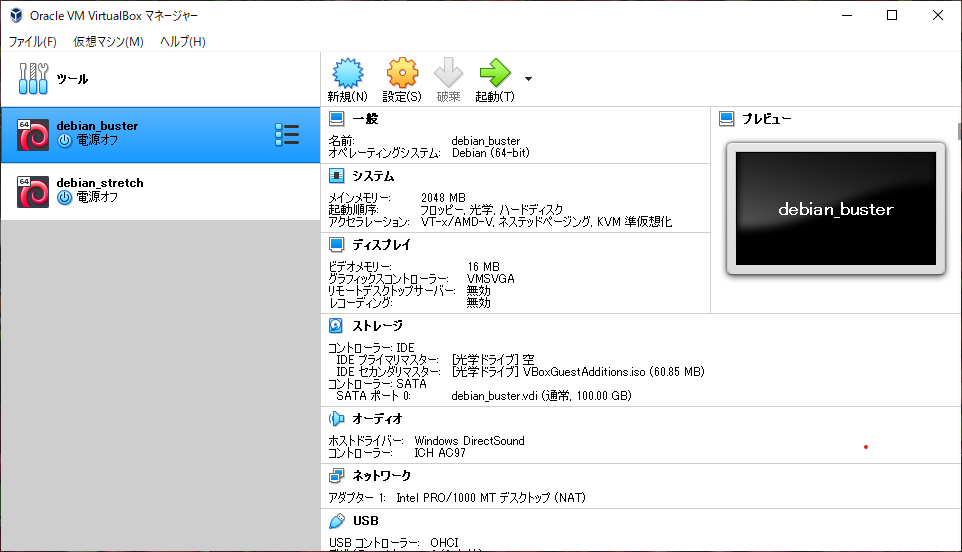
Task: Select the Tools (ツール) icon
Action: [x=33, y=79]
